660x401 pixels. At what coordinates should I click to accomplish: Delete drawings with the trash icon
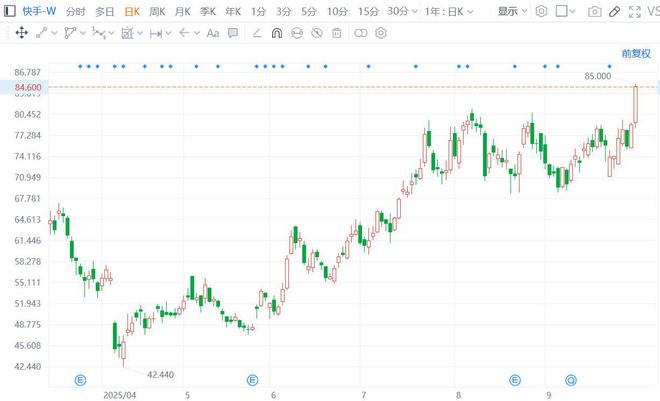336,33
